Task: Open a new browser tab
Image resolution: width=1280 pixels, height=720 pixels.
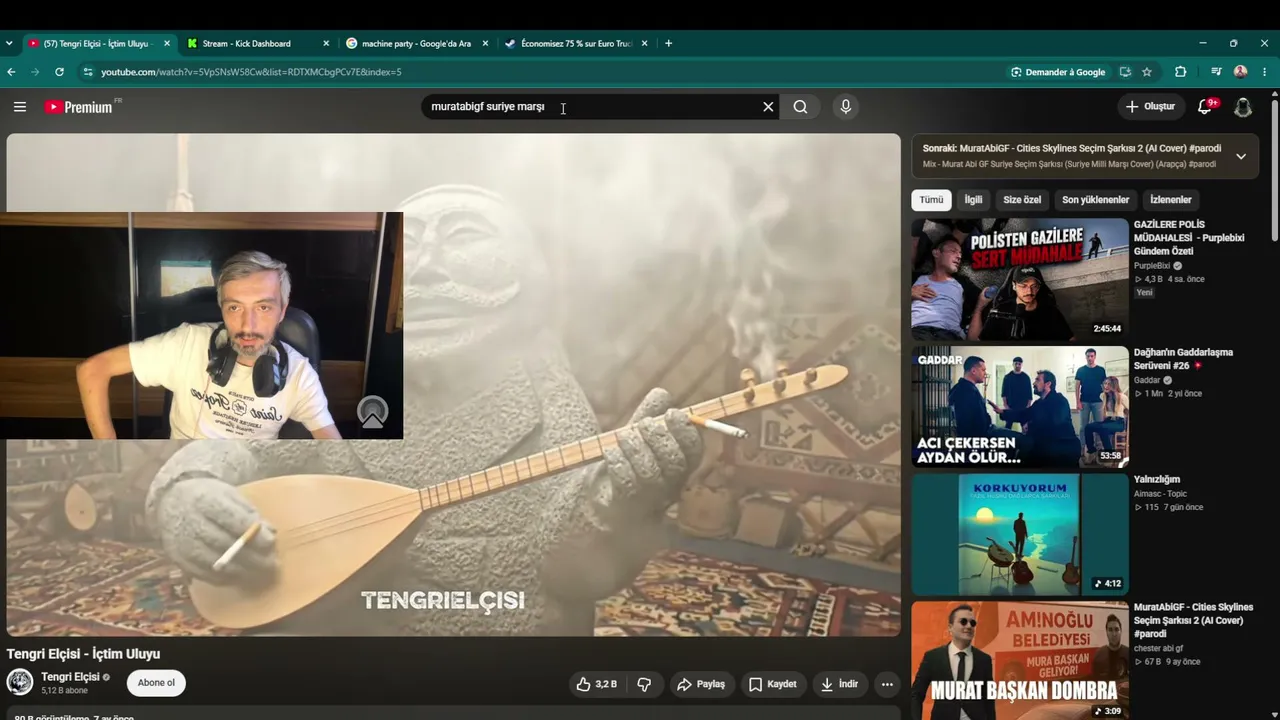Action: click(668, 43)
